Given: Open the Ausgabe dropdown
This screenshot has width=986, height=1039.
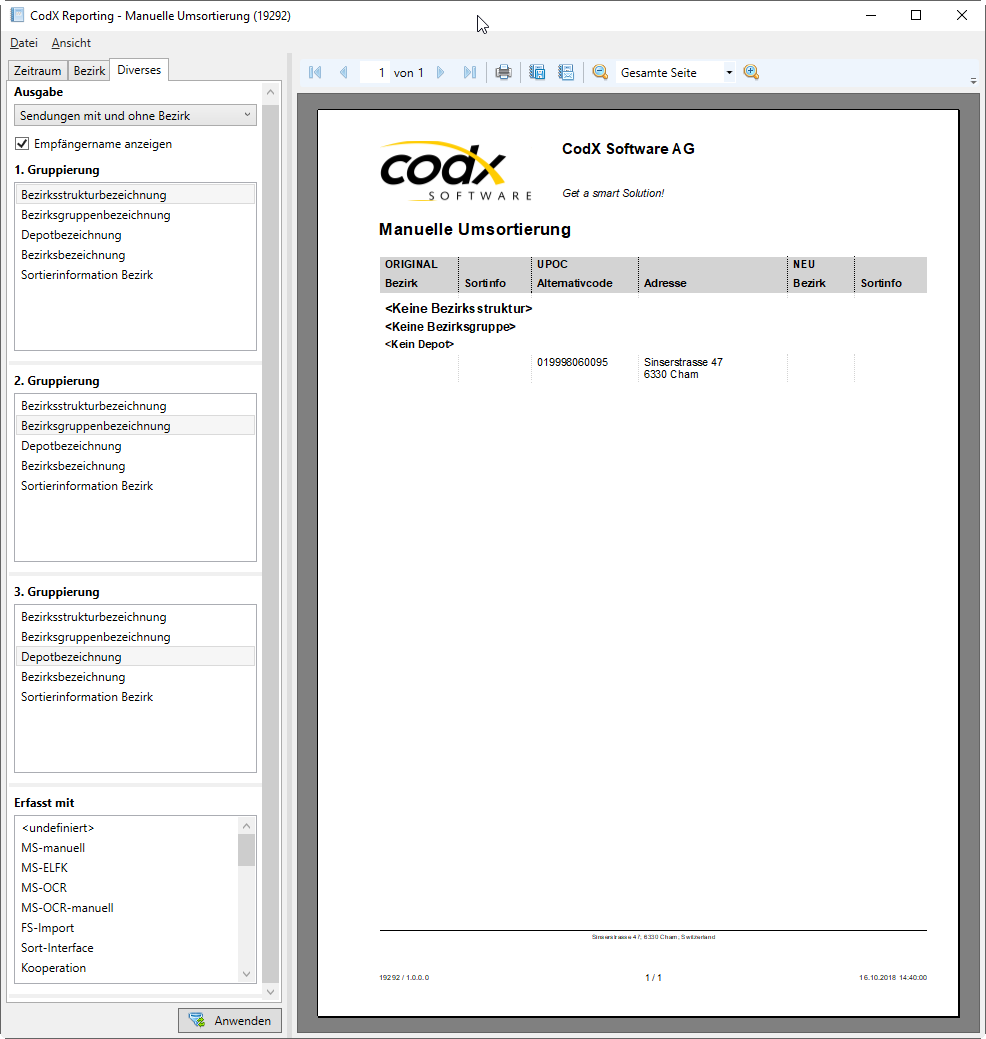Looking at the screenshot, I should (x=135, y=116).
